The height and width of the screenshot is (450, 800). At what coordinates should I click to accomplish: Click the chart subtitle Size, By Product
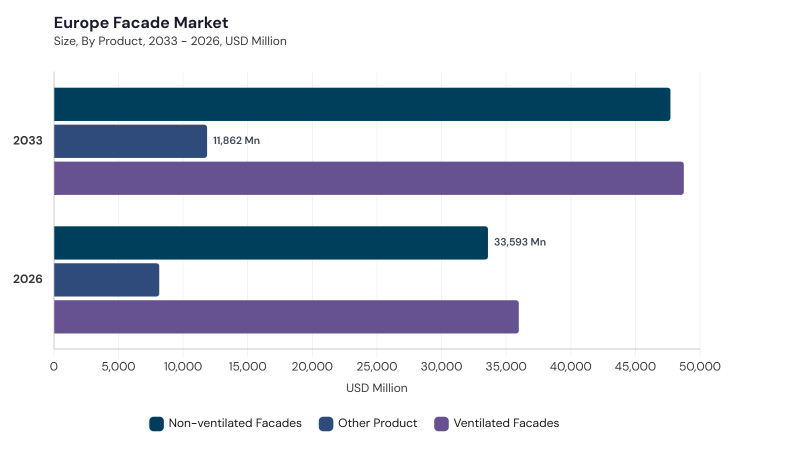point(170,41)
